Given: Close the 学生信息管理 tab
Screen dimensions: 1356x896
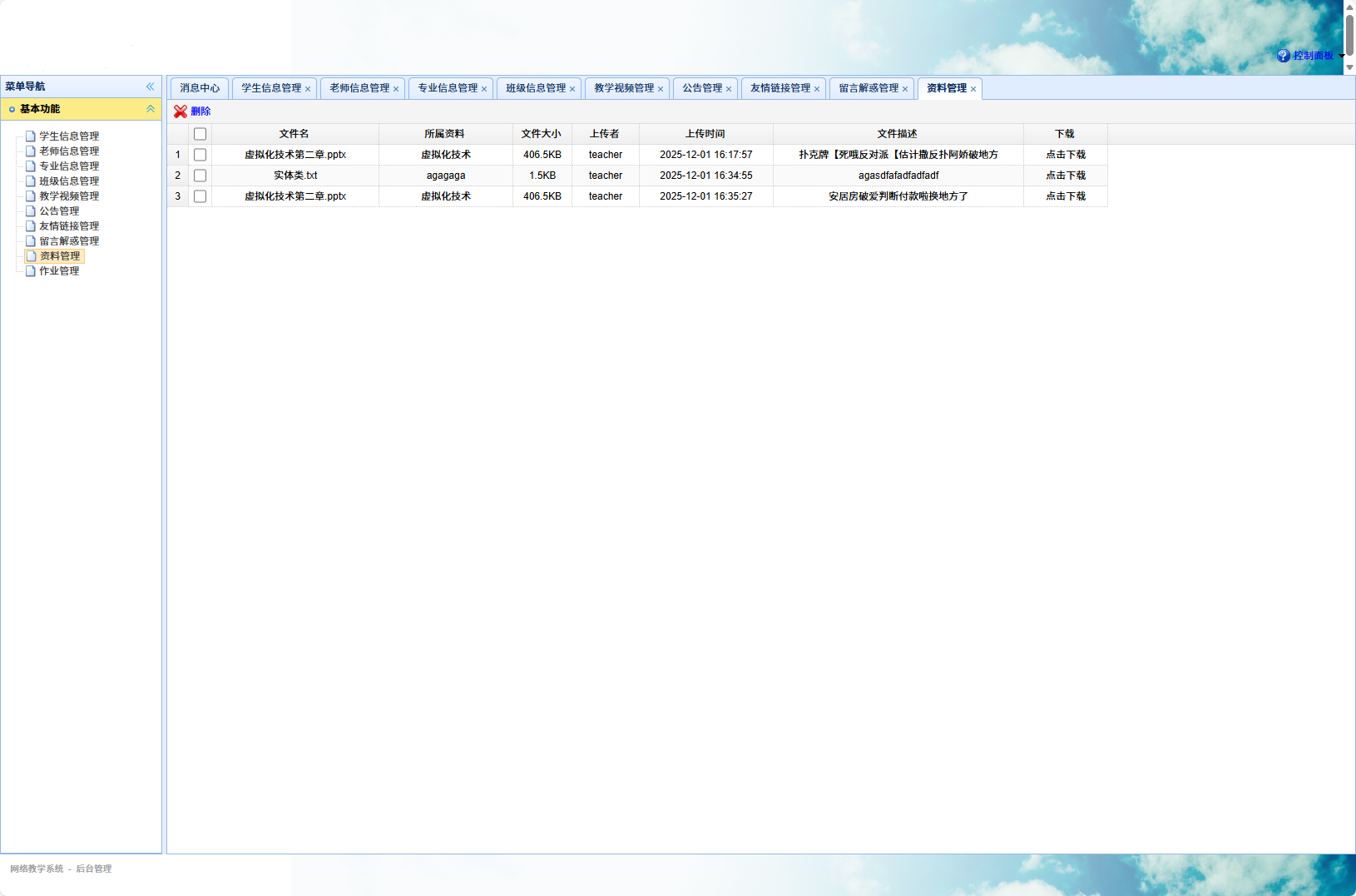Looking at the screenshot, I should [308, 89].
